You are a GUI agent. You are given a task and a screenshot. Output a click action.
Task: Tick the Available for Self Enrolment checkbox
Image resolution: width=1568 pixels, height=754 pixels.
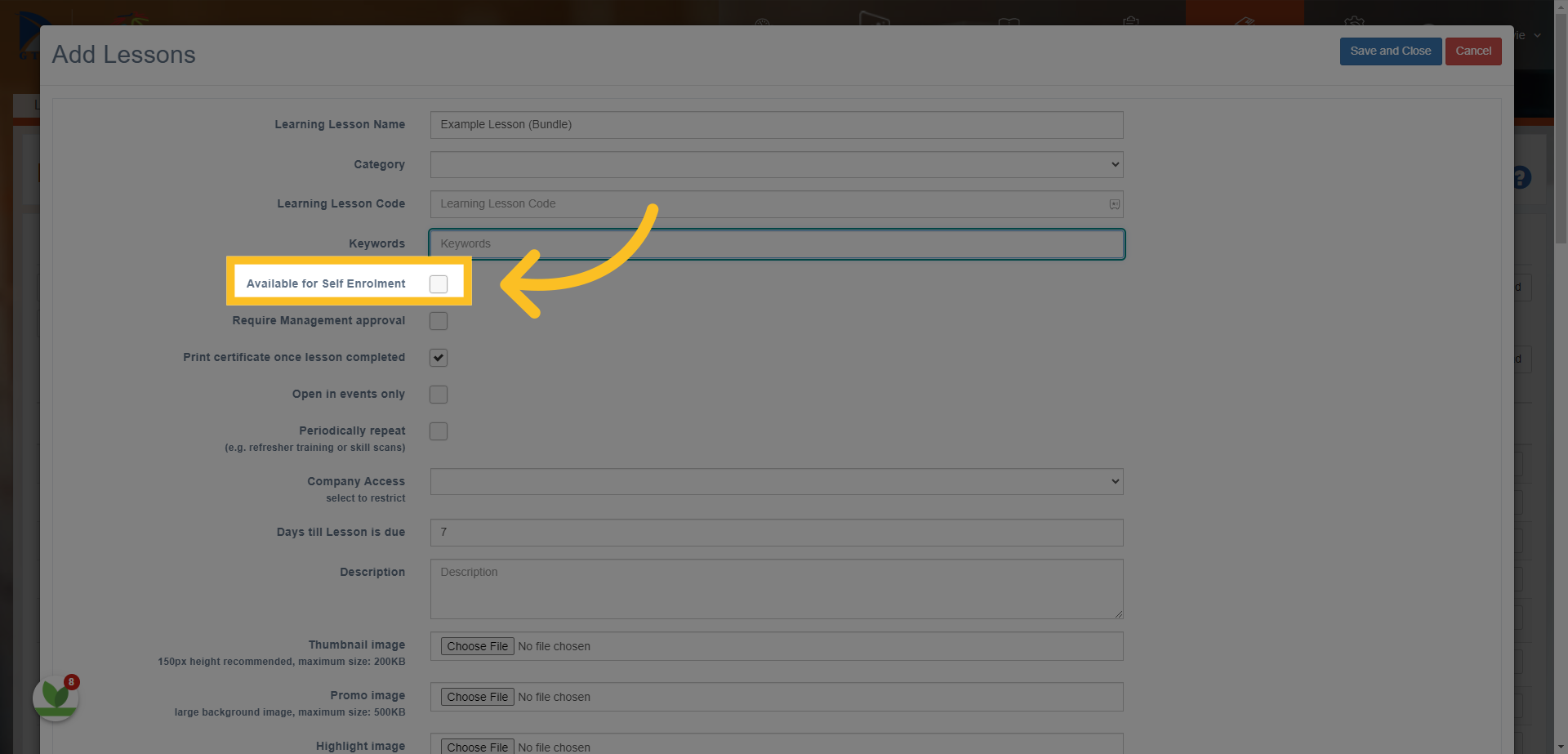click(439, 284)
